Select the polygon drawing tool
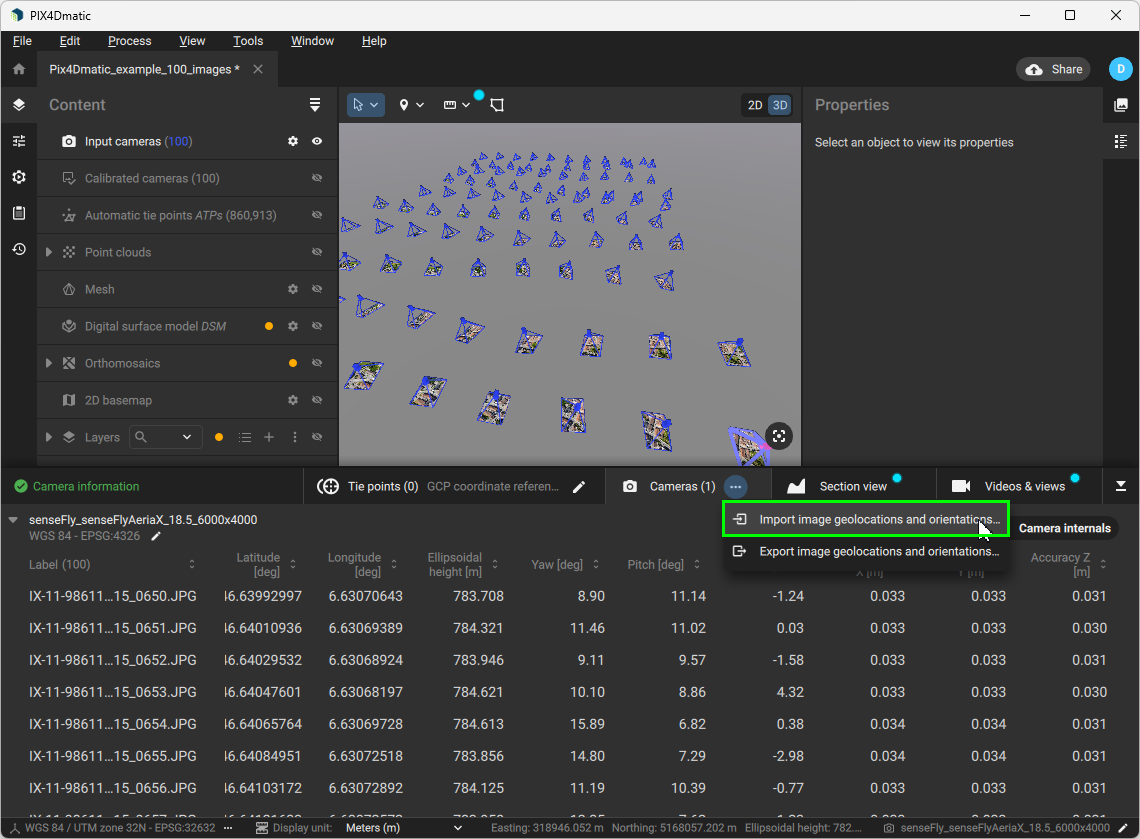 [497, 104]
